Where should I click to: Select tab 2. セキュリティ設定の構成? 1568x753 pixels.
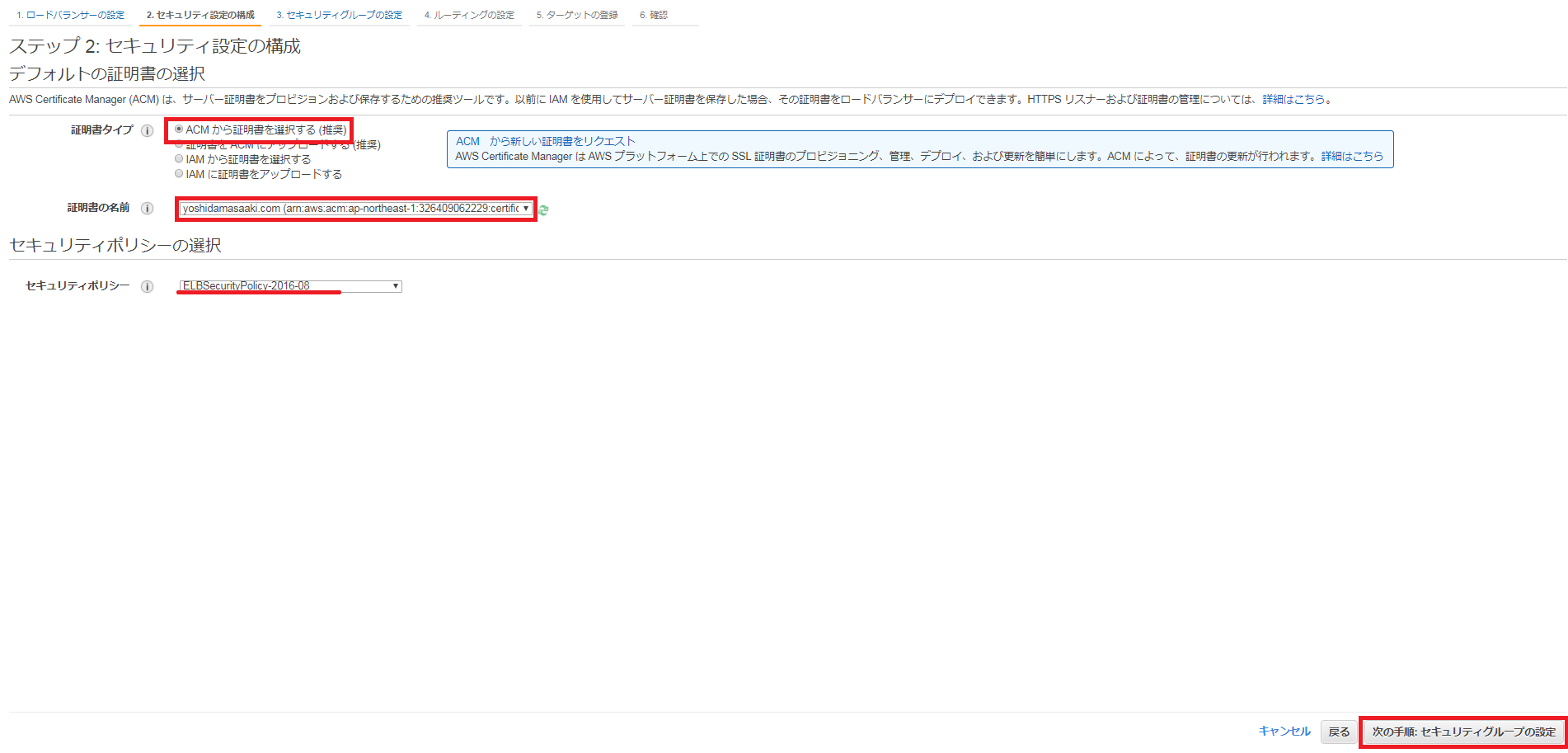[200, 15]
